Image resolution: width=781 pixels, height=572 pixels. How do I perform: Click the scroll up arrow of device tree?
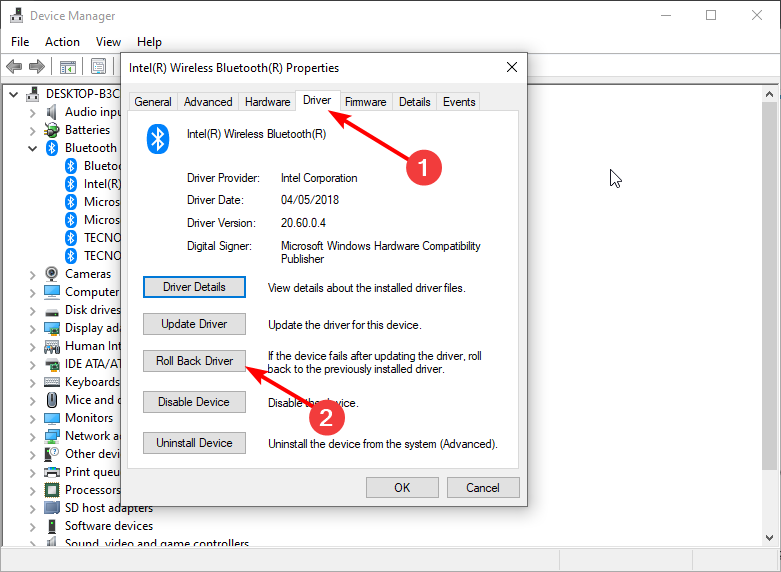pos(770,94)
